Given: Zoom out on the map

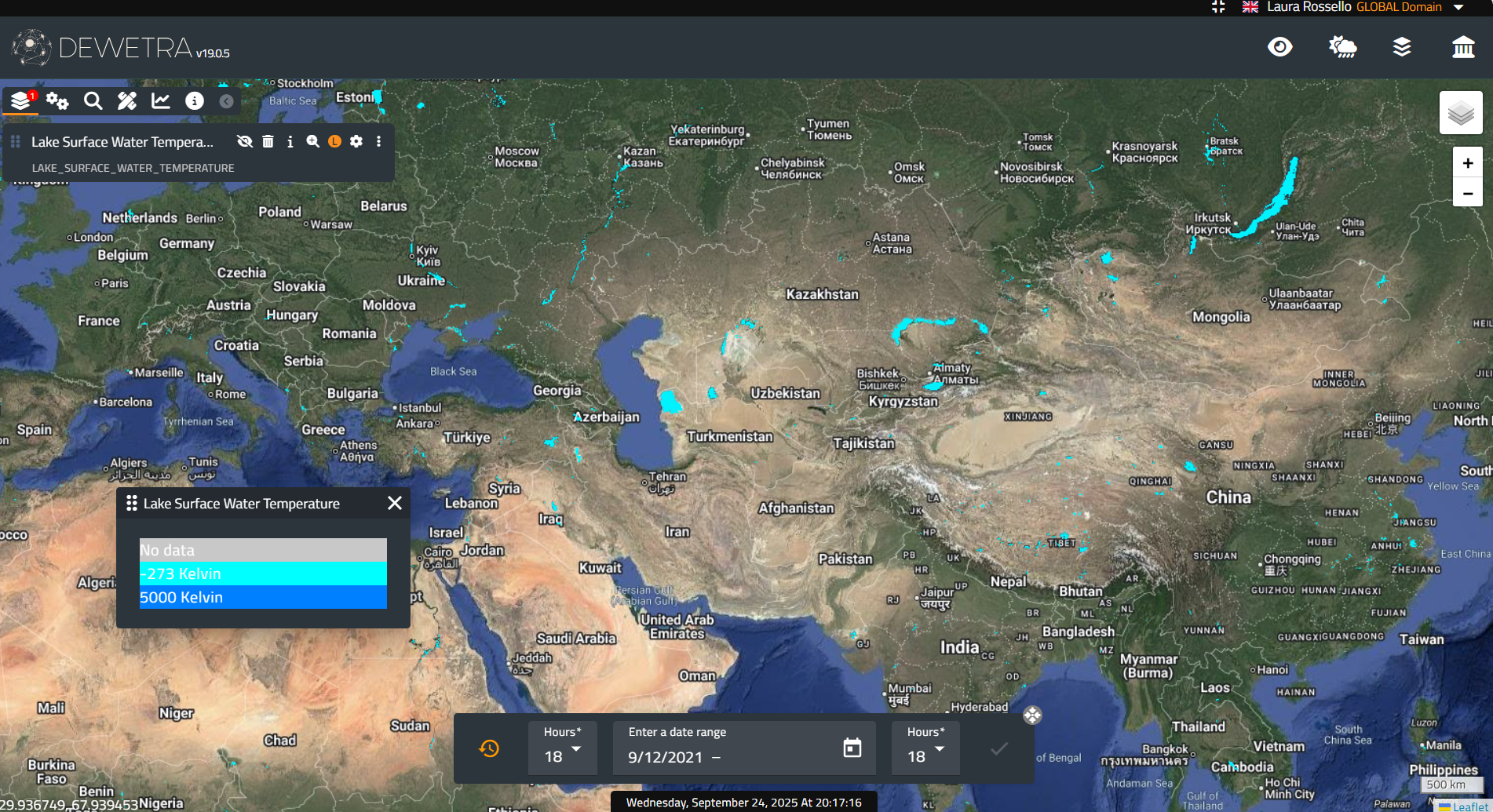Looking at the screenshot, I should pos(1467,193).
